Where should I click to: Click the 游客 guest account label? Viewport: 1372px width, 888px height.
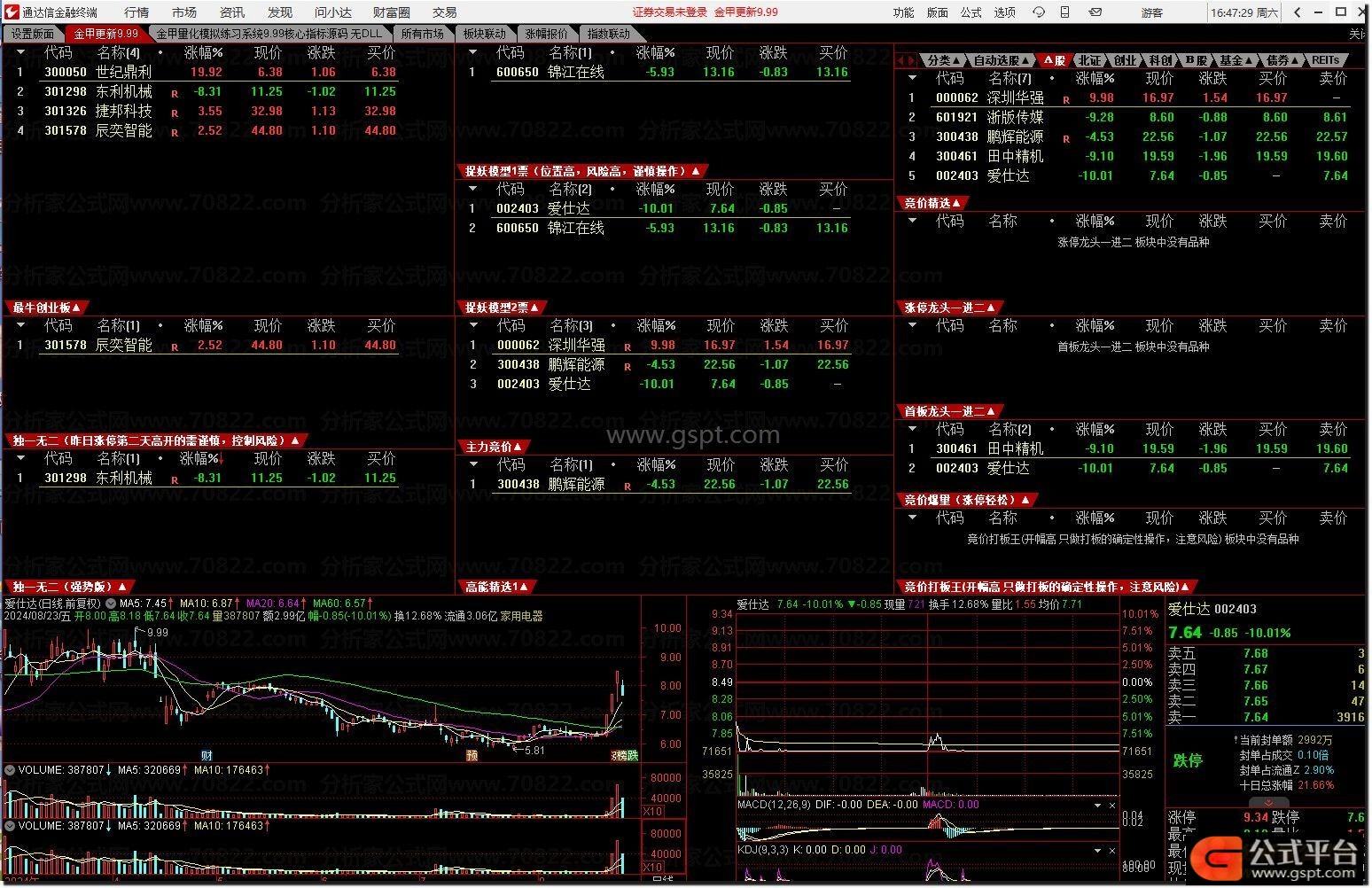click(x=1151, y=12)
